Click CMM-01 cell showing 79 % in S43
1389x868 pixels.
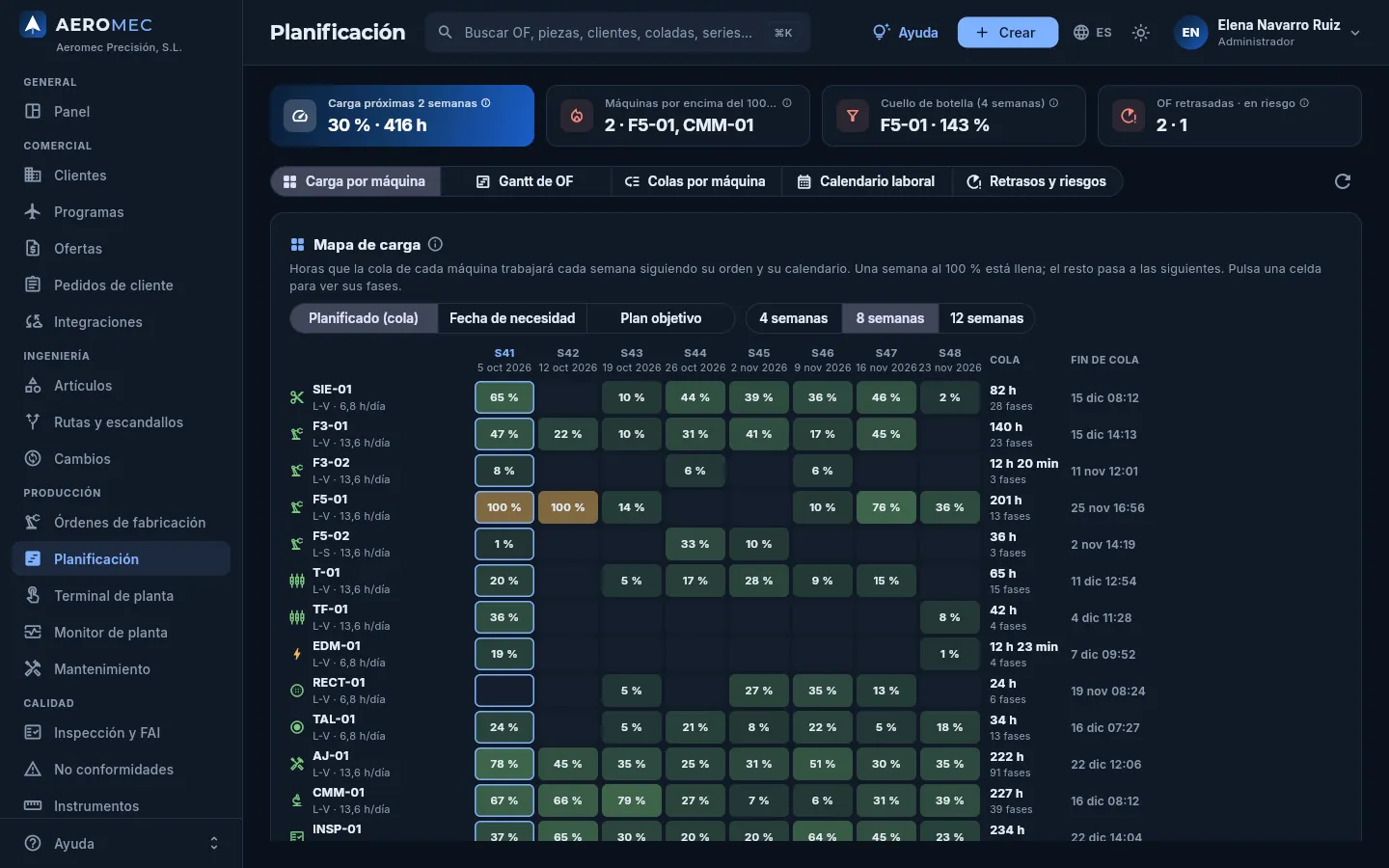(632, 800)
